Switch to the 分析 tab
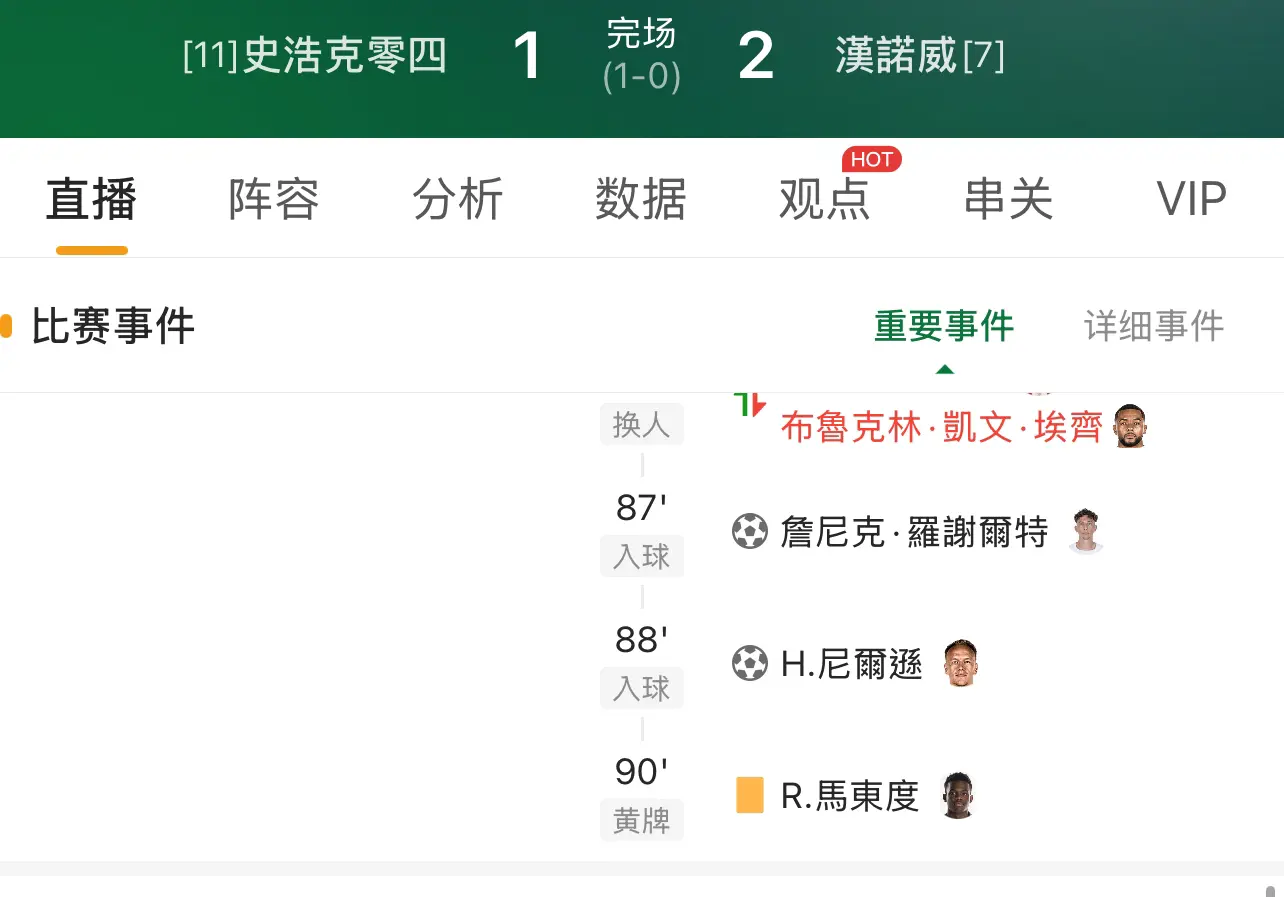1284x897 pixels. coord(458,199)
